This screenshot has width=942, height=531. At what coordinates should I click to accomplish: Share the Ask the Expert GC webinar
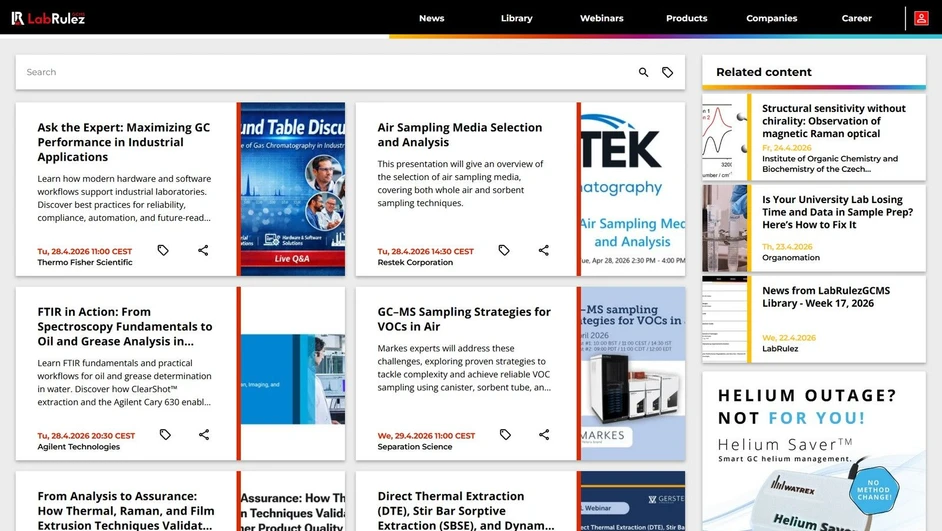(x=203, y=250)
